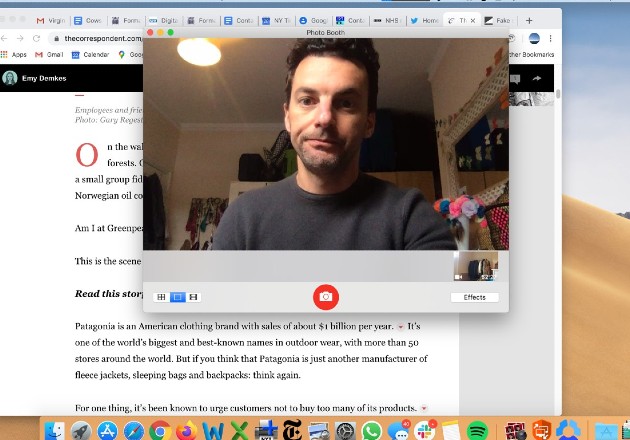Viewport: 630px width, 440px height.
Task: Open the Other Bookmarks folder
Action: click(x=531, y=55)
